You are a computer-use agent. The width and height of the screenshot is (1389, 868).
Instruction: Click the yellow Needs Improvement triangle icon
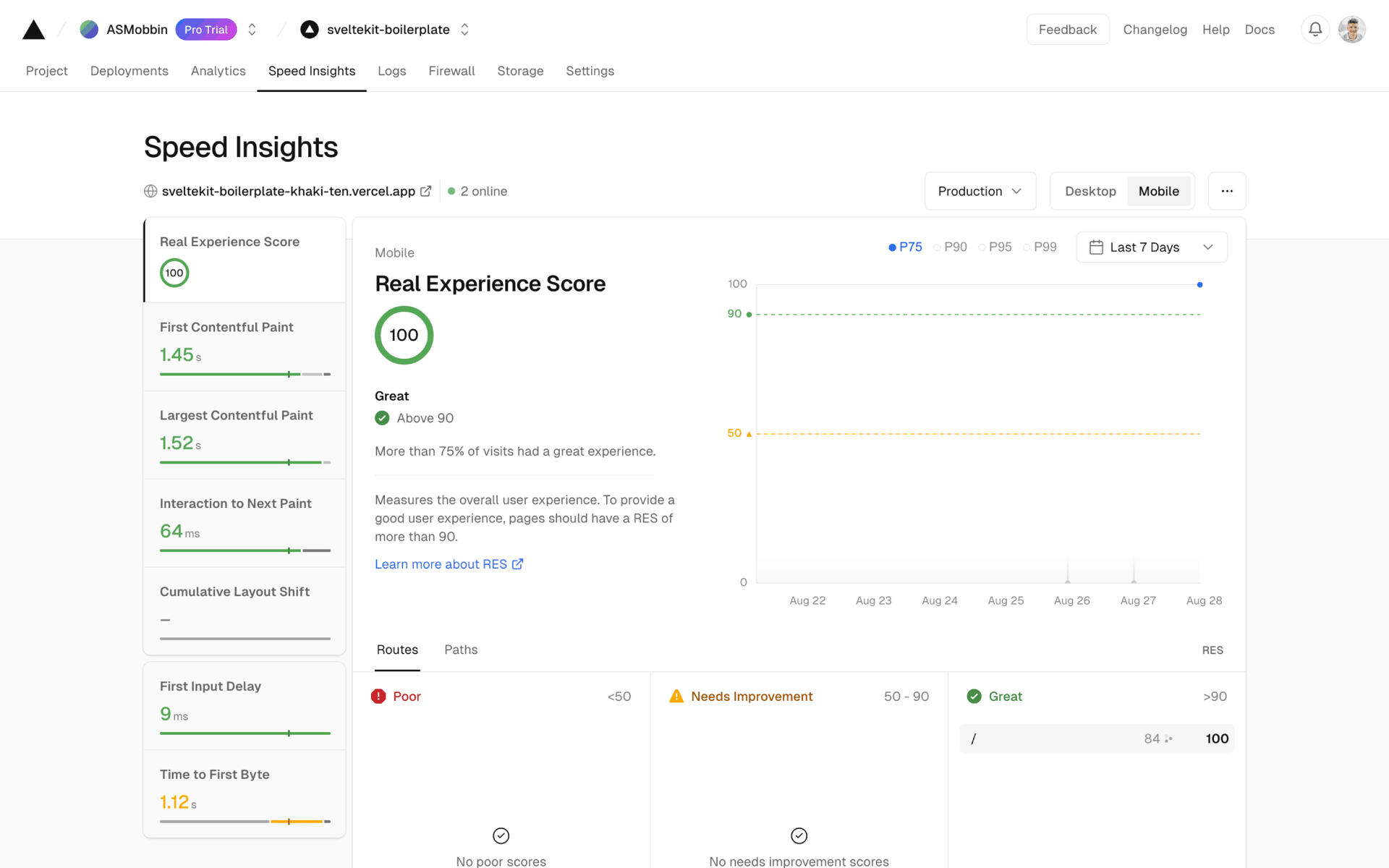(676, 697)
